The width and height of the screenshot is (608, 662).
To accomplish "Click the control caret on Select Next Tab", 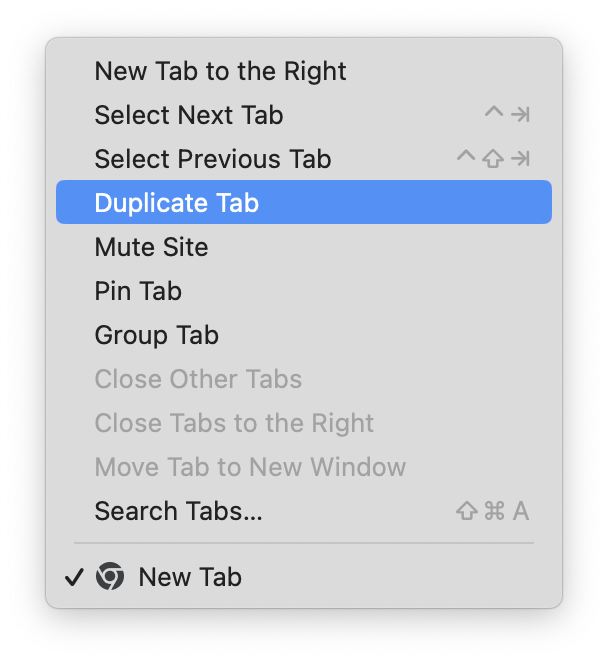I will click(494, 111).
